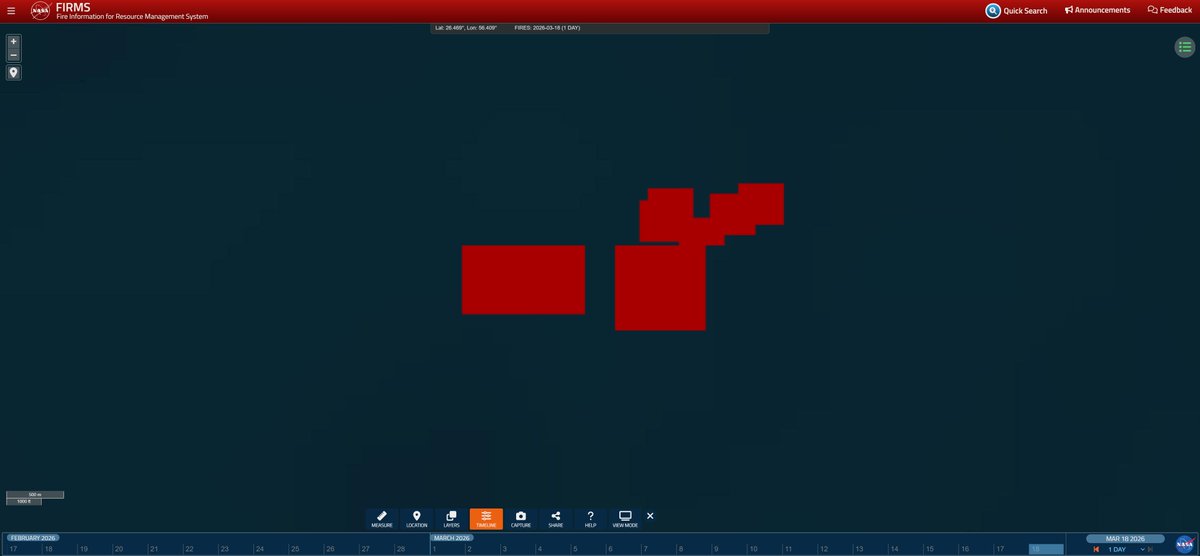Open the Location tool
The image size is (1200, 556).
pos(417,519)
